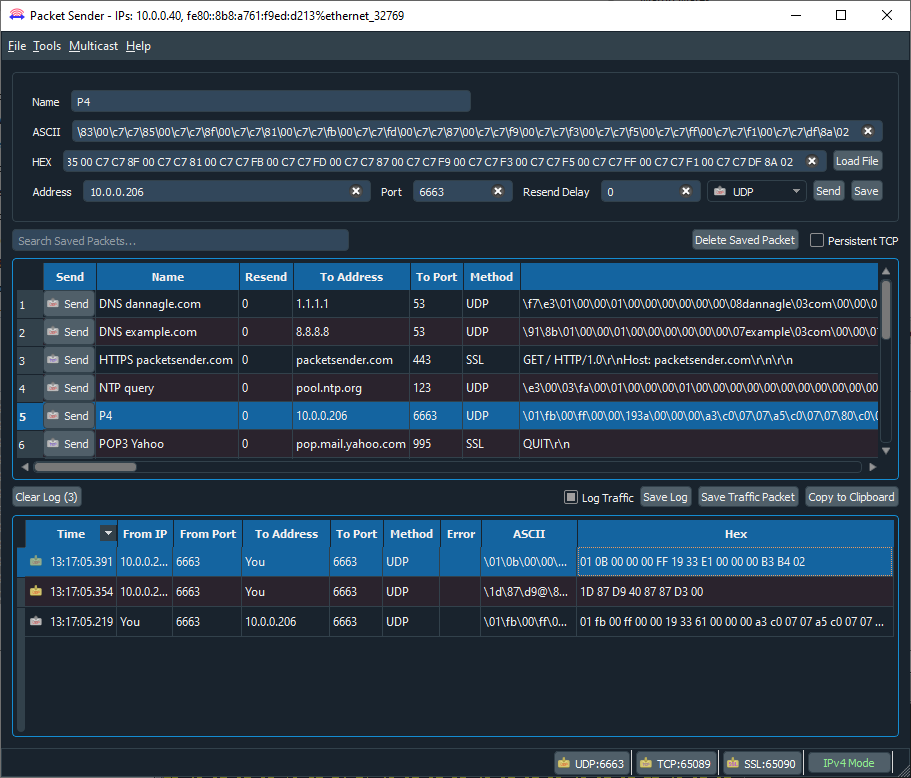Viewport: 911px width, 778px height.
Task: Sort saved packets by the Name column header
Action: click(168, 277)
